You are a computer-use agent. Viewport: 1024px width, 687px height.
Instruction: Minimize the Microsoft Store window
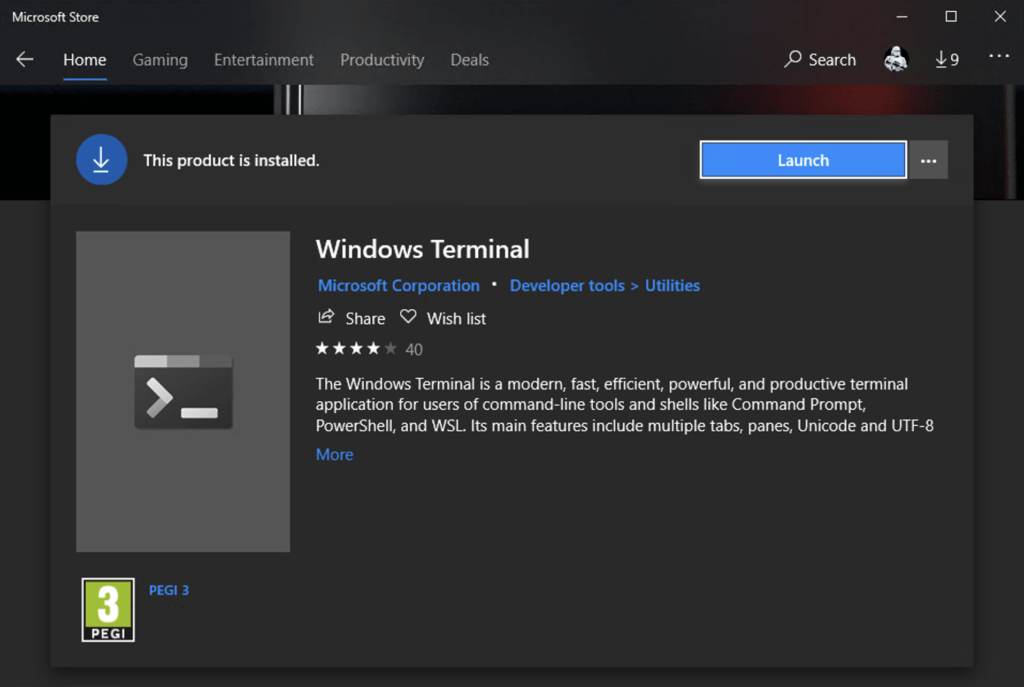(x=902, y=16)
